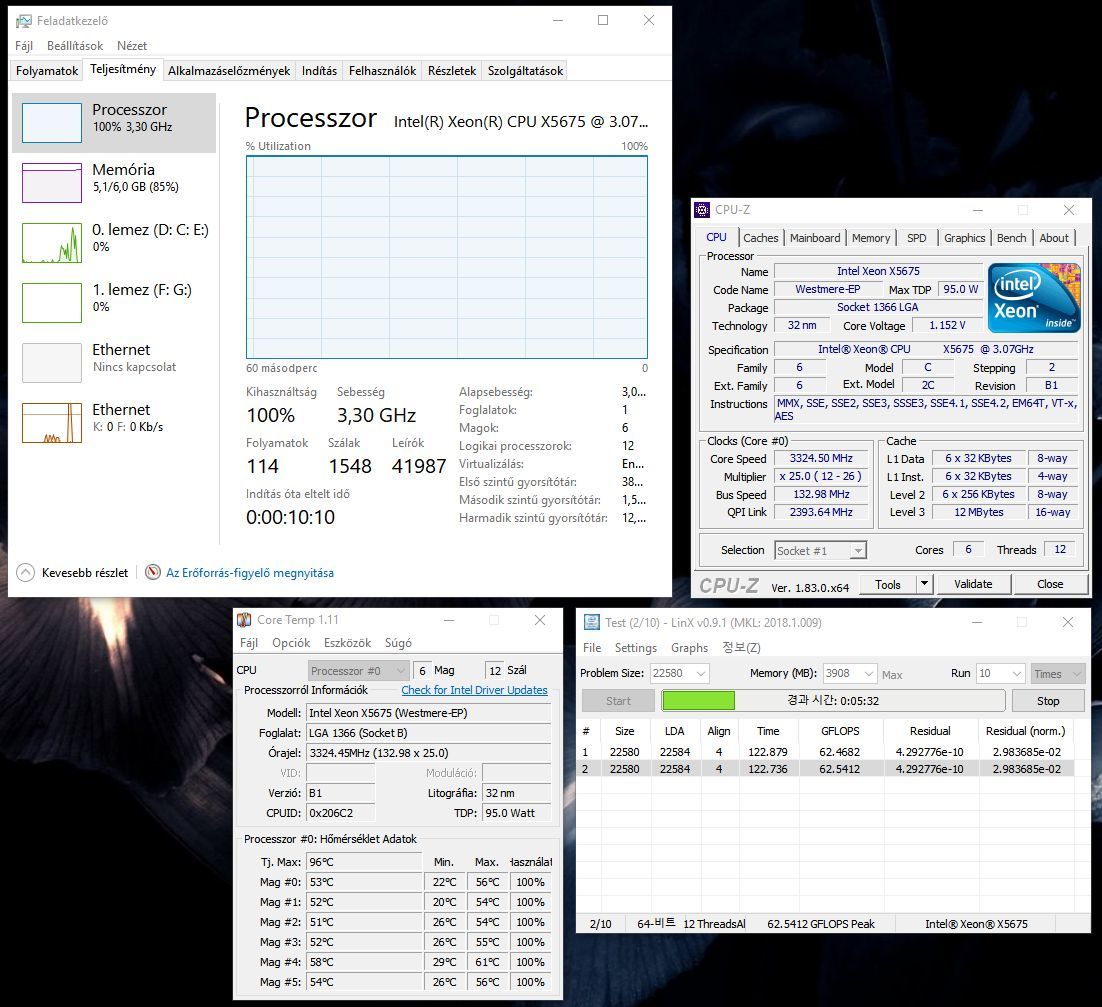Click the CPU-Z title bar icon

(x=701, y=209)
